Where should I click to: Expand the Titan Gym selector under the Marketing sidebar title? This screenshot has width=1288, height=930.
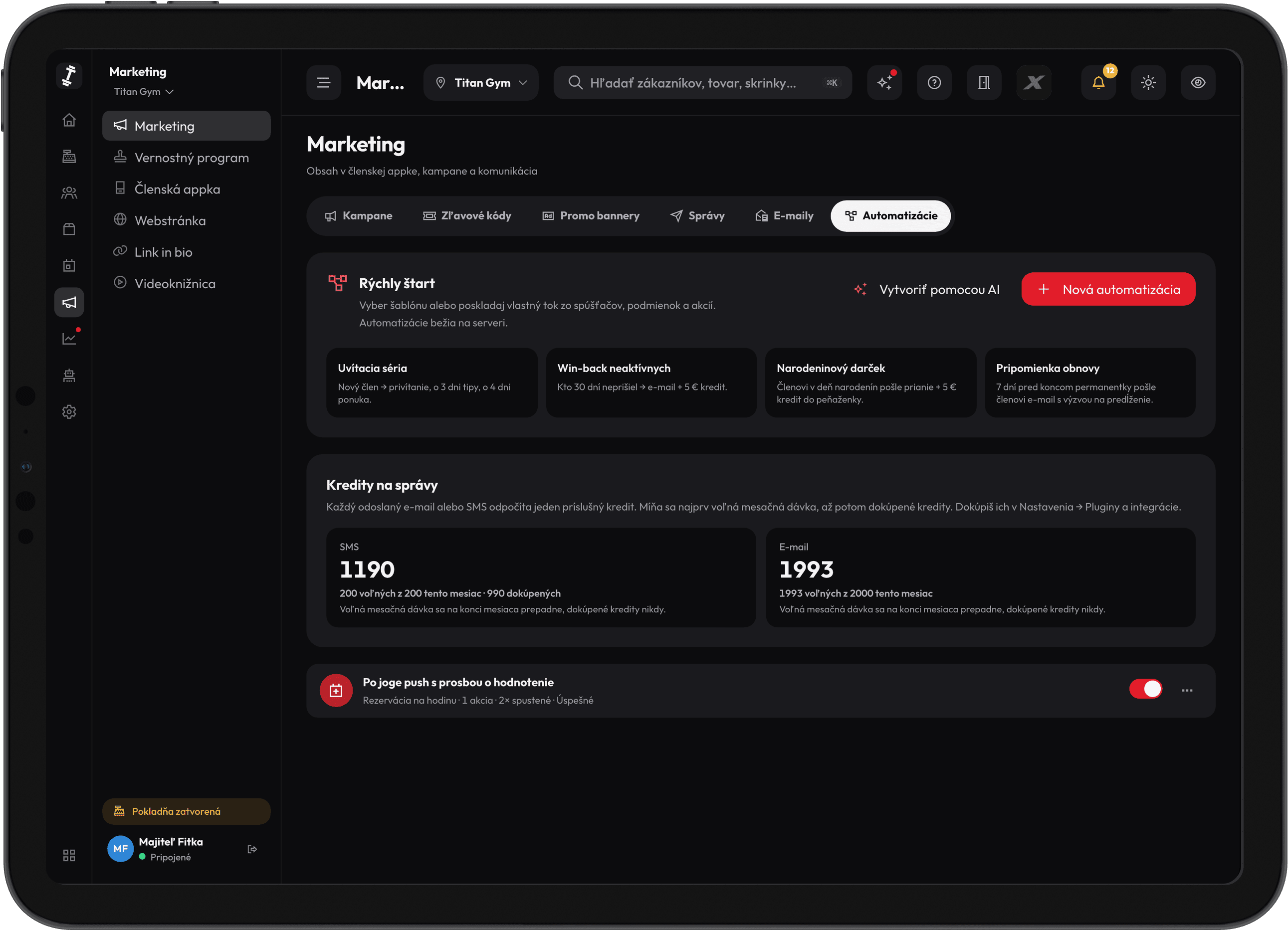coord(143,91)
